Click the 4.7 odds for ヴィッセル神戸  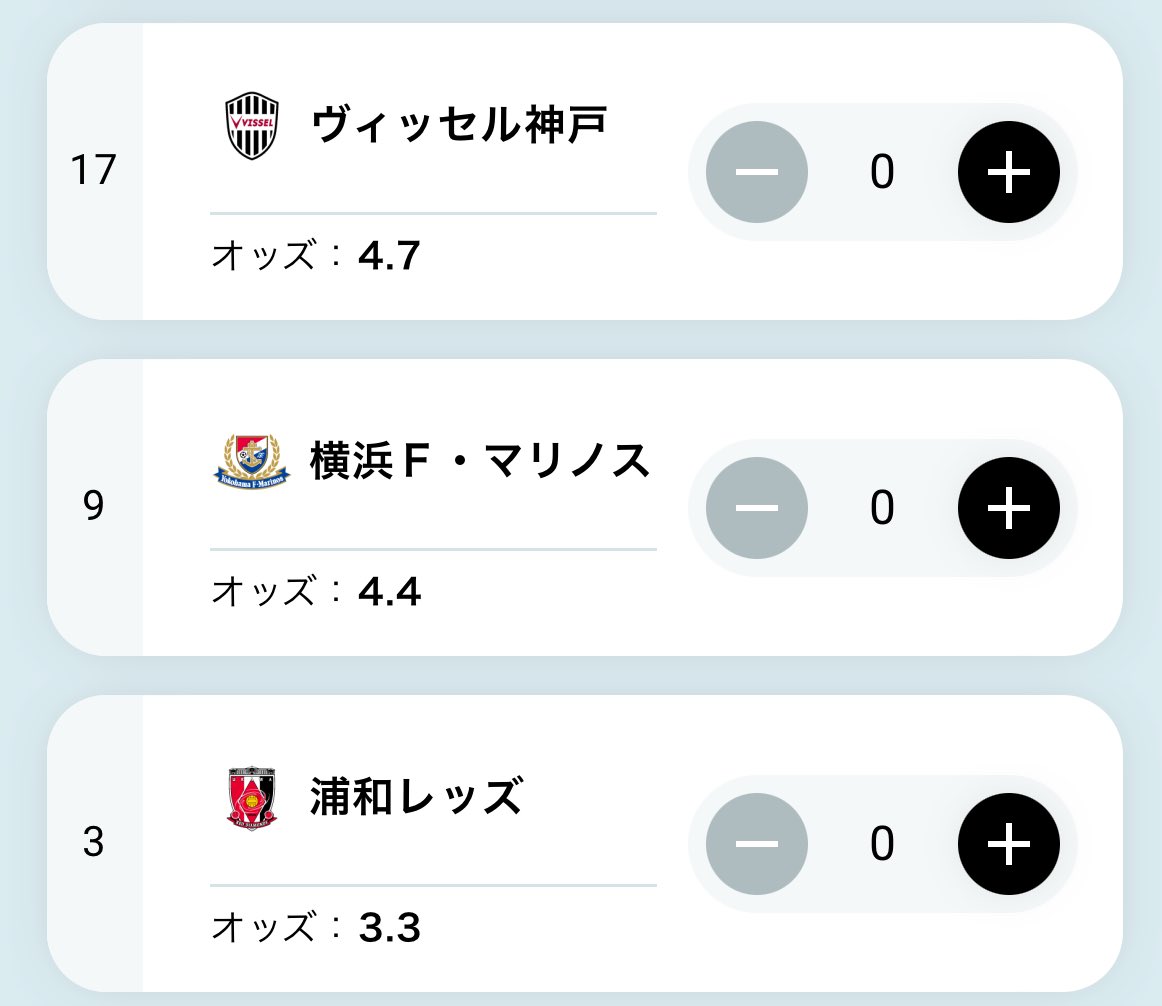(x=389, y=256)
